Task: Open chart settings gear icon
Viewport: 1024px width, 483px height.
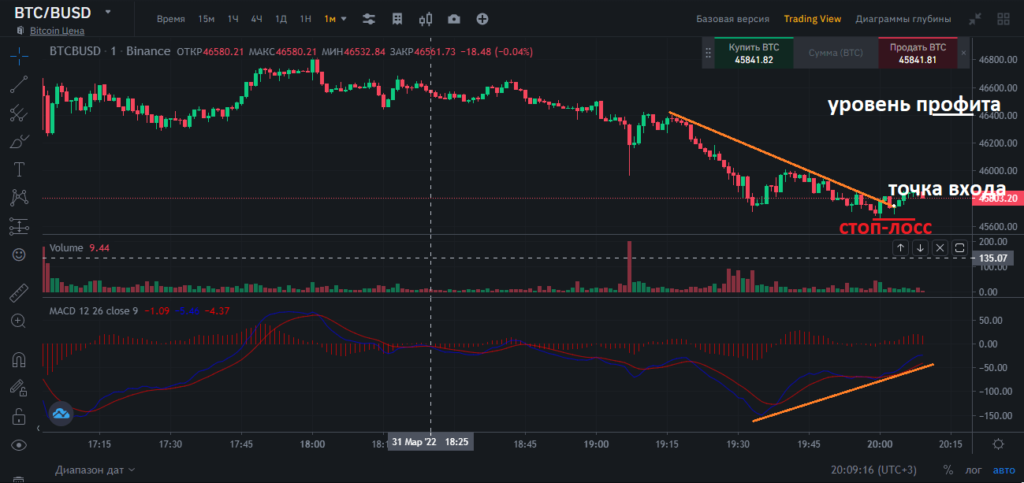Action: [996, 443]
